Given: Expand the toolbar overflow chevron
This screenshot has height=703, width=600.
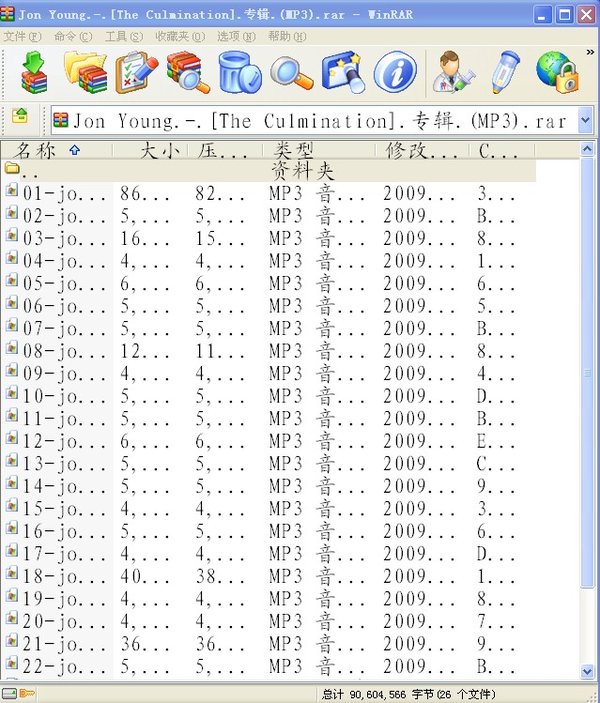Looking at the screenshot, I should [x=590, y=52].
